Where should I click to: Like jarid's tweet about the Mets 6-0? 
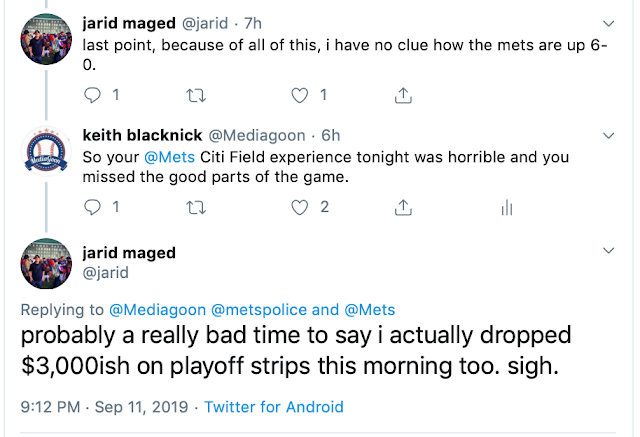(298, 96)
